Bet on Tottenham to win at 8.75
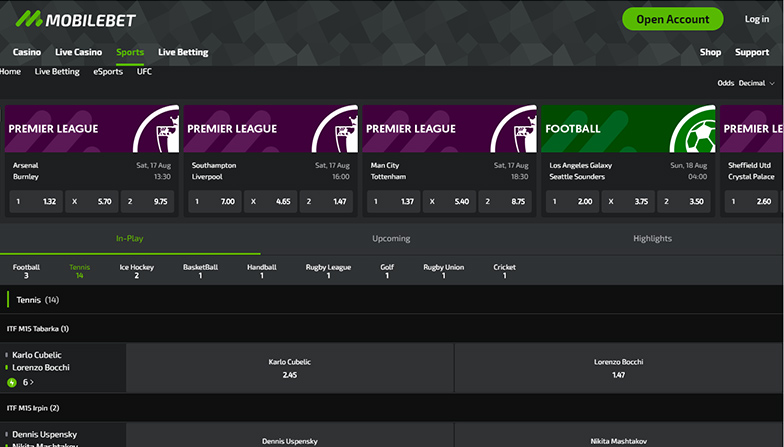The image size is (784, 447). (505, 202)
